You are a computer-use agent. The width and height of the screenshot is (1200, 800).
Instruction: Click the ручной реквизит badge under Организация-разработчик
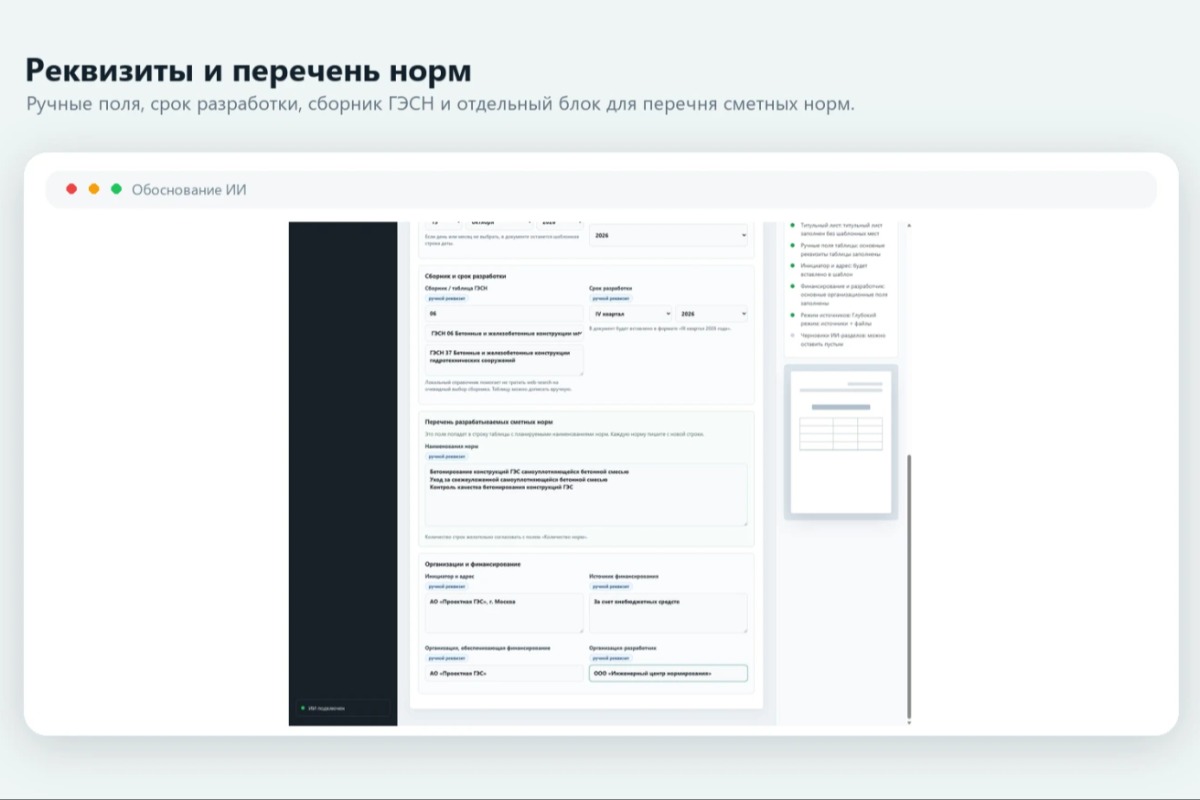click(x=611, y=659)
